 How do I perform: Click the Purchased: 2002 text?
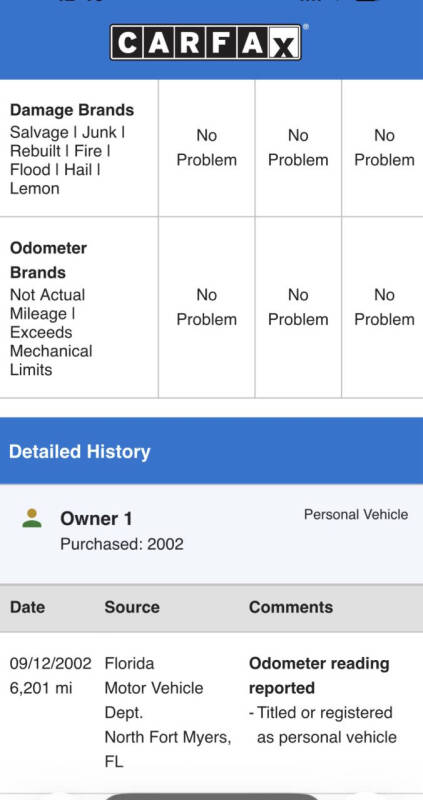[x=122, y=544]
